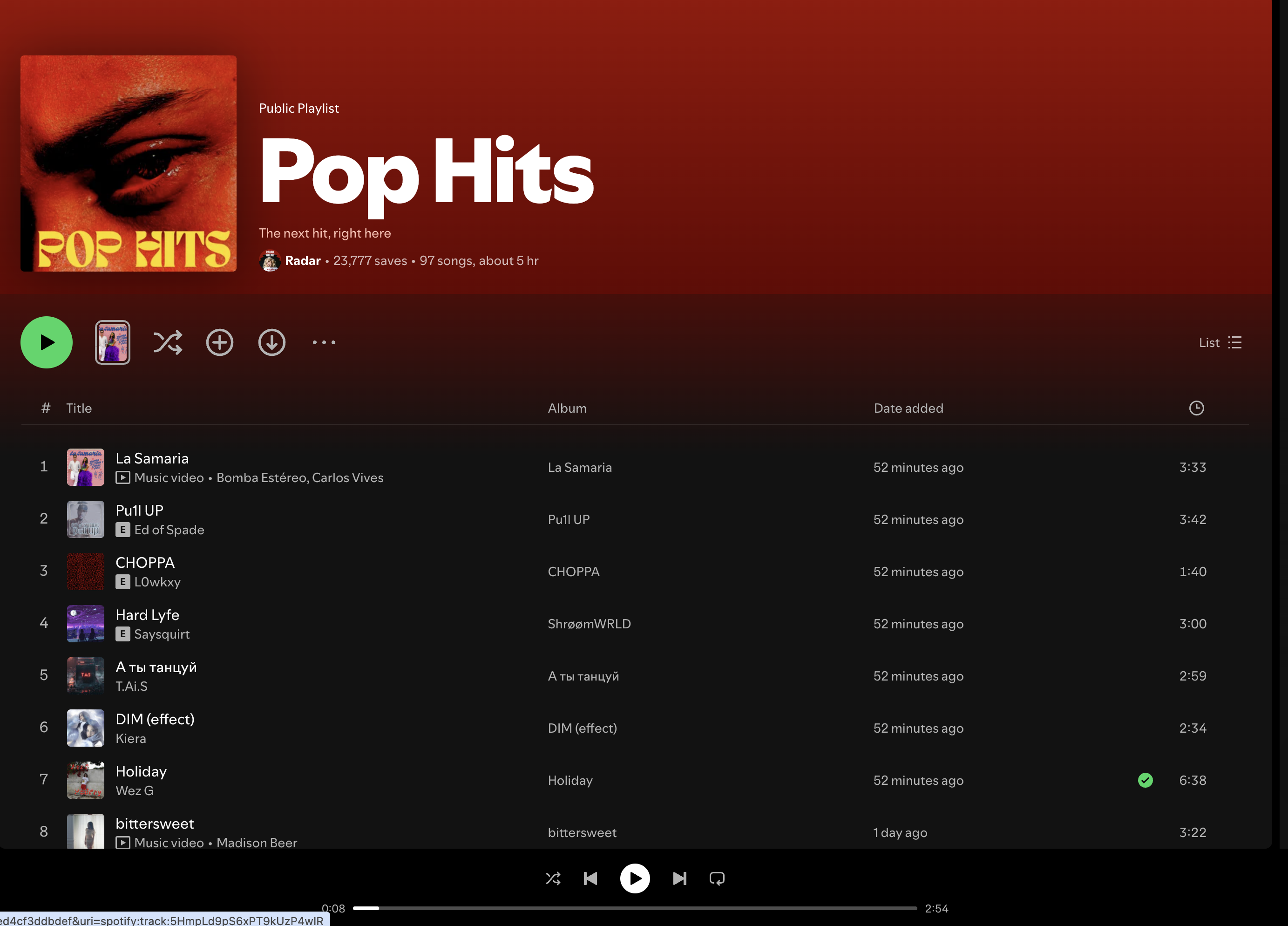Click the Album column header
Viewport: 1288px width, 926px height.
(x=567, y=409)
